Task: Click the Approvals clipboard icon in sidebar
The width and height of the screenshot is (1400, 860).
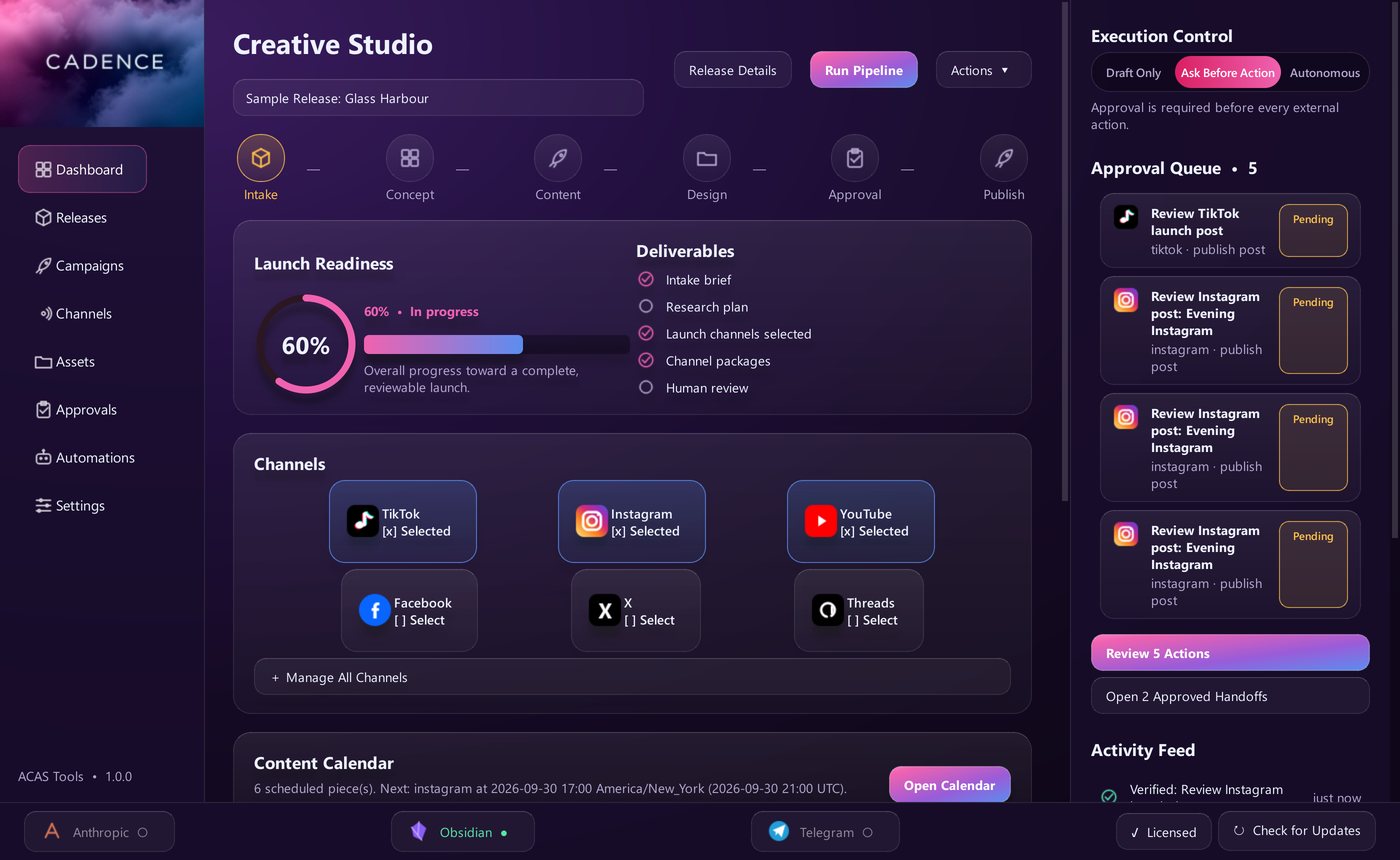Action: [x=43, y=409]
